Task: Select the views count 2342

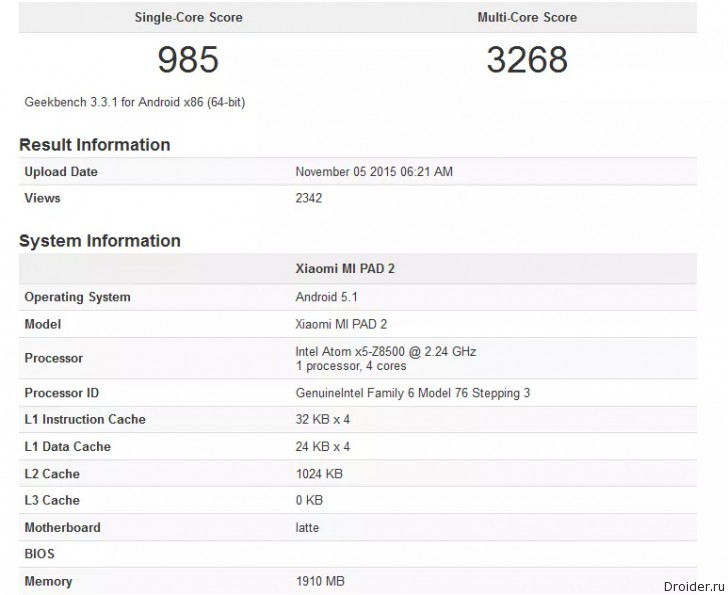Action: (x=309, y=198)
